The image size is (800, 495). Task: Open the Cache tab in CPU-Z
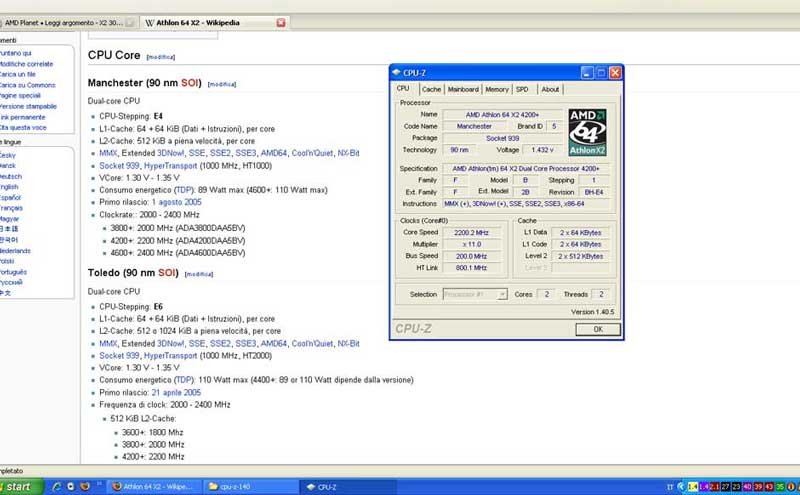tap(431, 89)
